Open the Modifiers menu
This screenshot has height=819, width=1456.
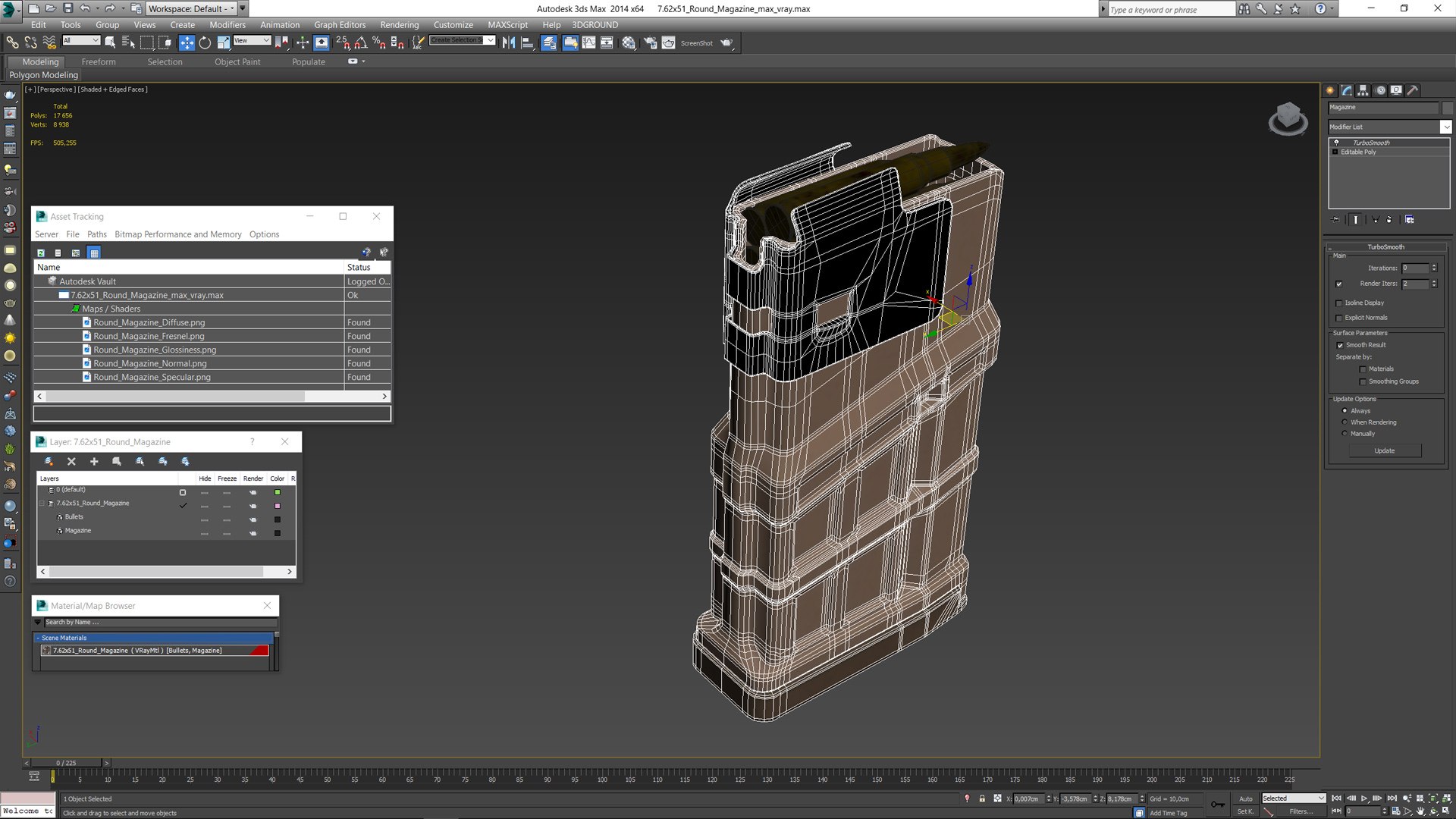(x=227, y=25)
